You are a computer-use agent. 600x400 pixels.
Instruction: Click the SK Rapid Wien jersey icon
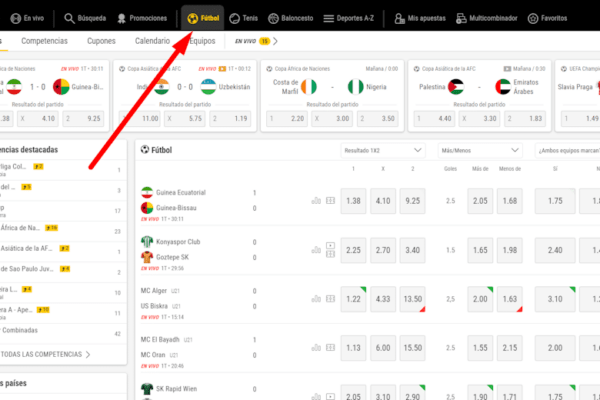pos(147,389)
